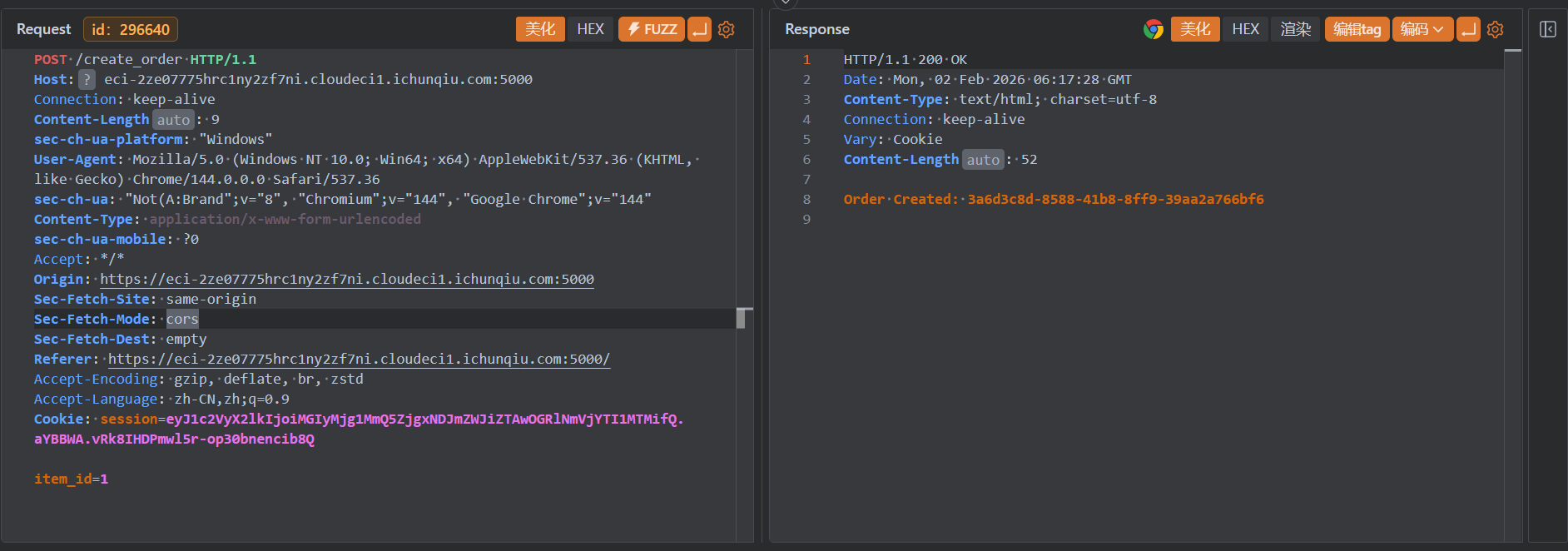Toggle HEX view in Response panel

(1245, 29)
